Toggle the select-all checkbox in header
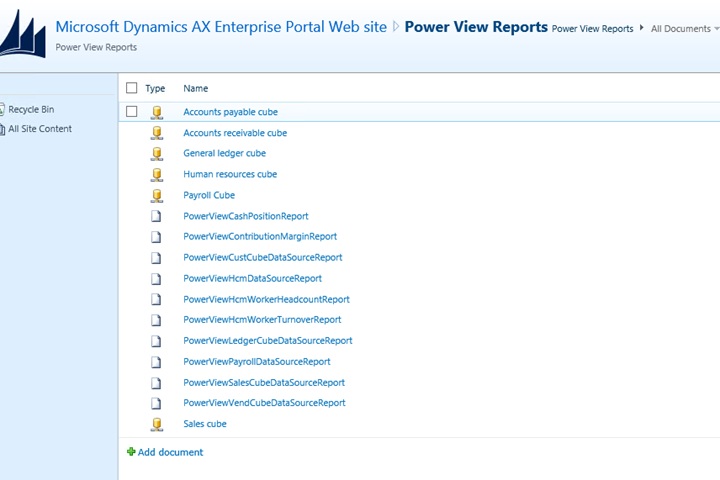This screenshot has width=720, height=480. (x=131, y=88)
